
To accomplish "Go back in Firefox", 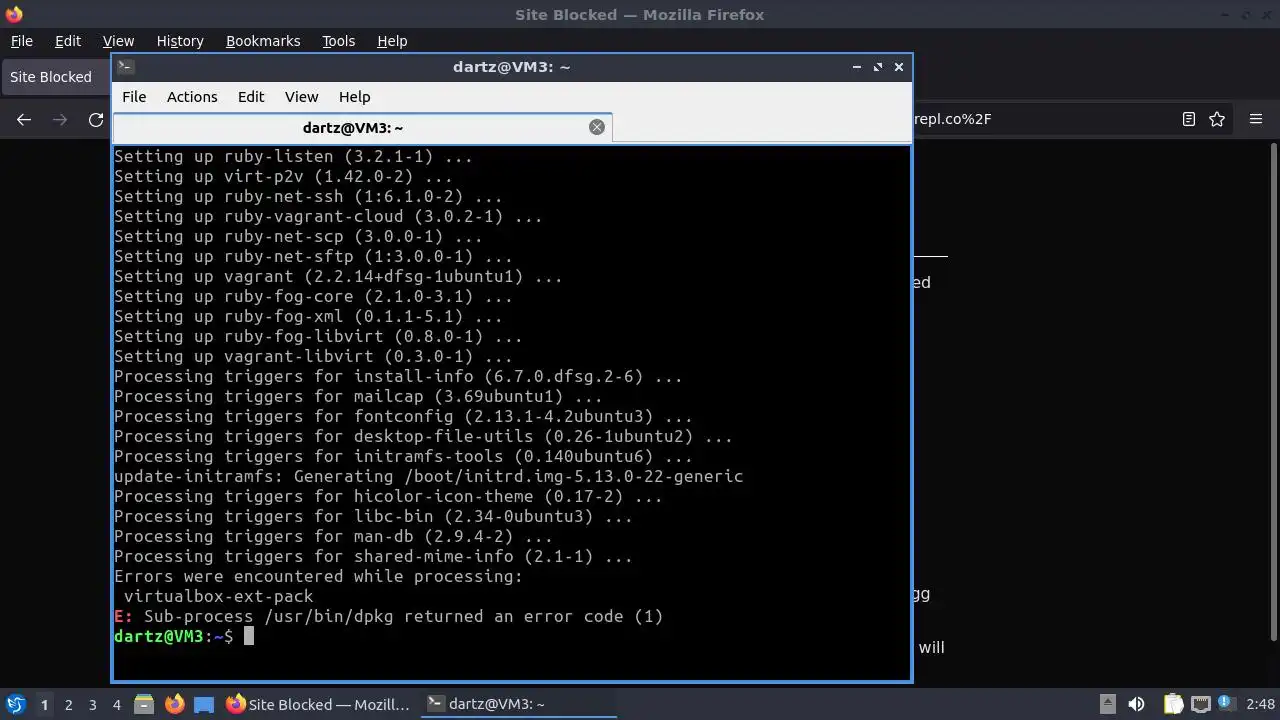I will [x=24, y=119].
